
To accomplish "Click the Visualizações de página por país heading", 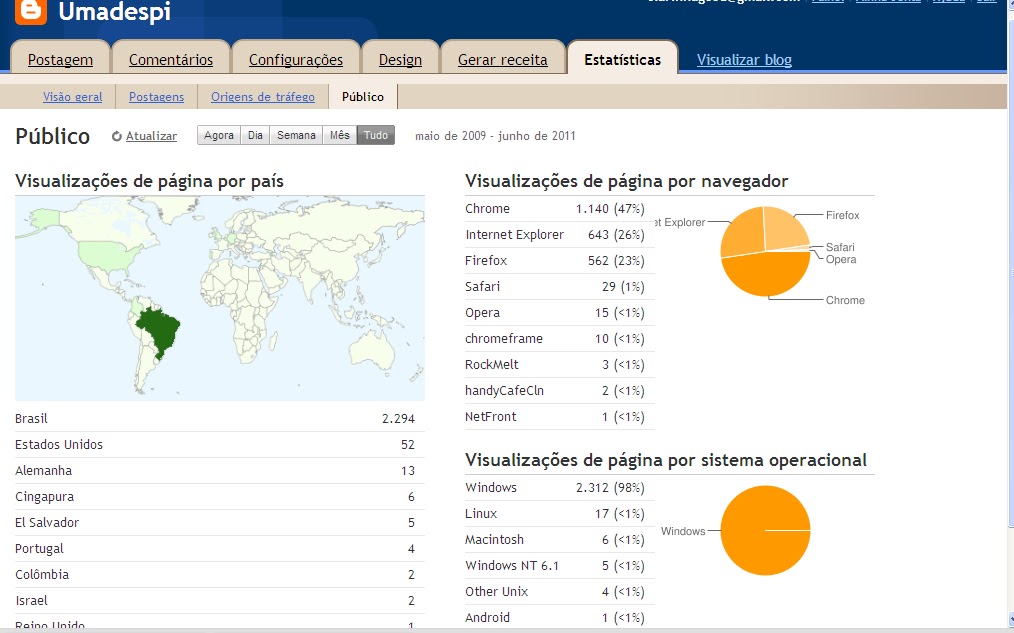I will (149, 181).
